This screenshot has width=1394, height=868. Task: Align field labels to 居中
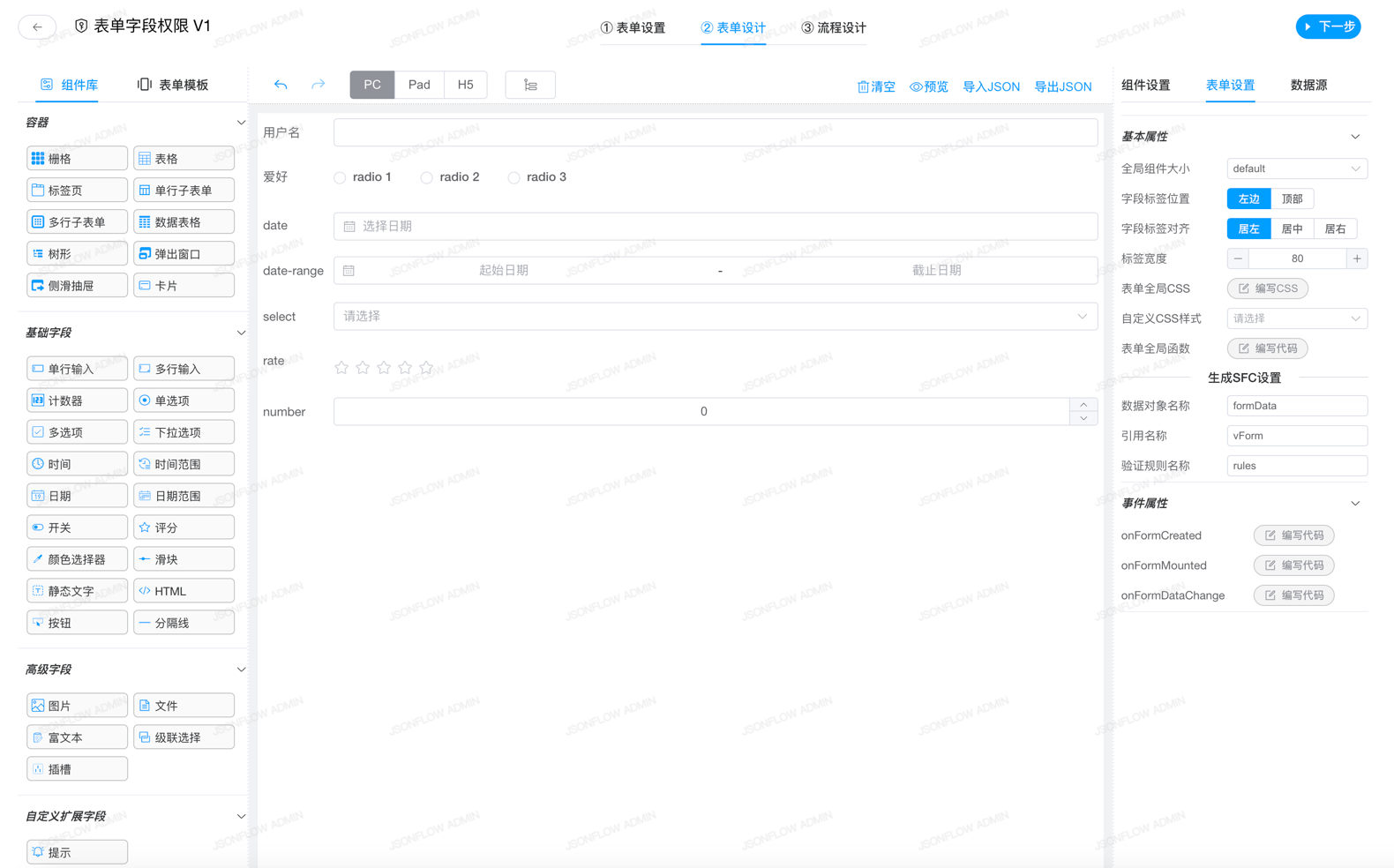(1292, 229)
